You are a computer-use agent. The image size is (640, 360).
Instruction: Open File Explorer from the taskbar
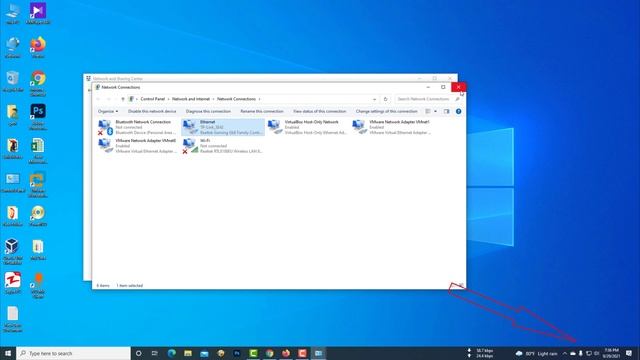(188, 353)
